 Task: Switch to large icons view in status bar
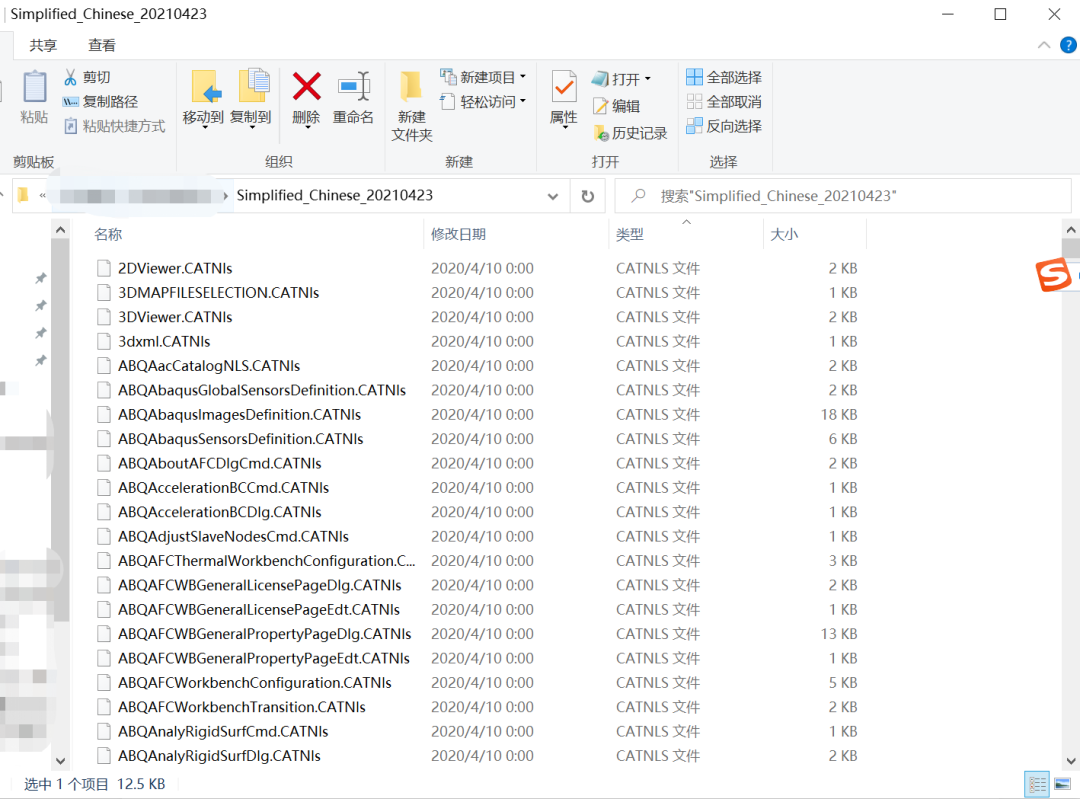[x=1062, y=784]
